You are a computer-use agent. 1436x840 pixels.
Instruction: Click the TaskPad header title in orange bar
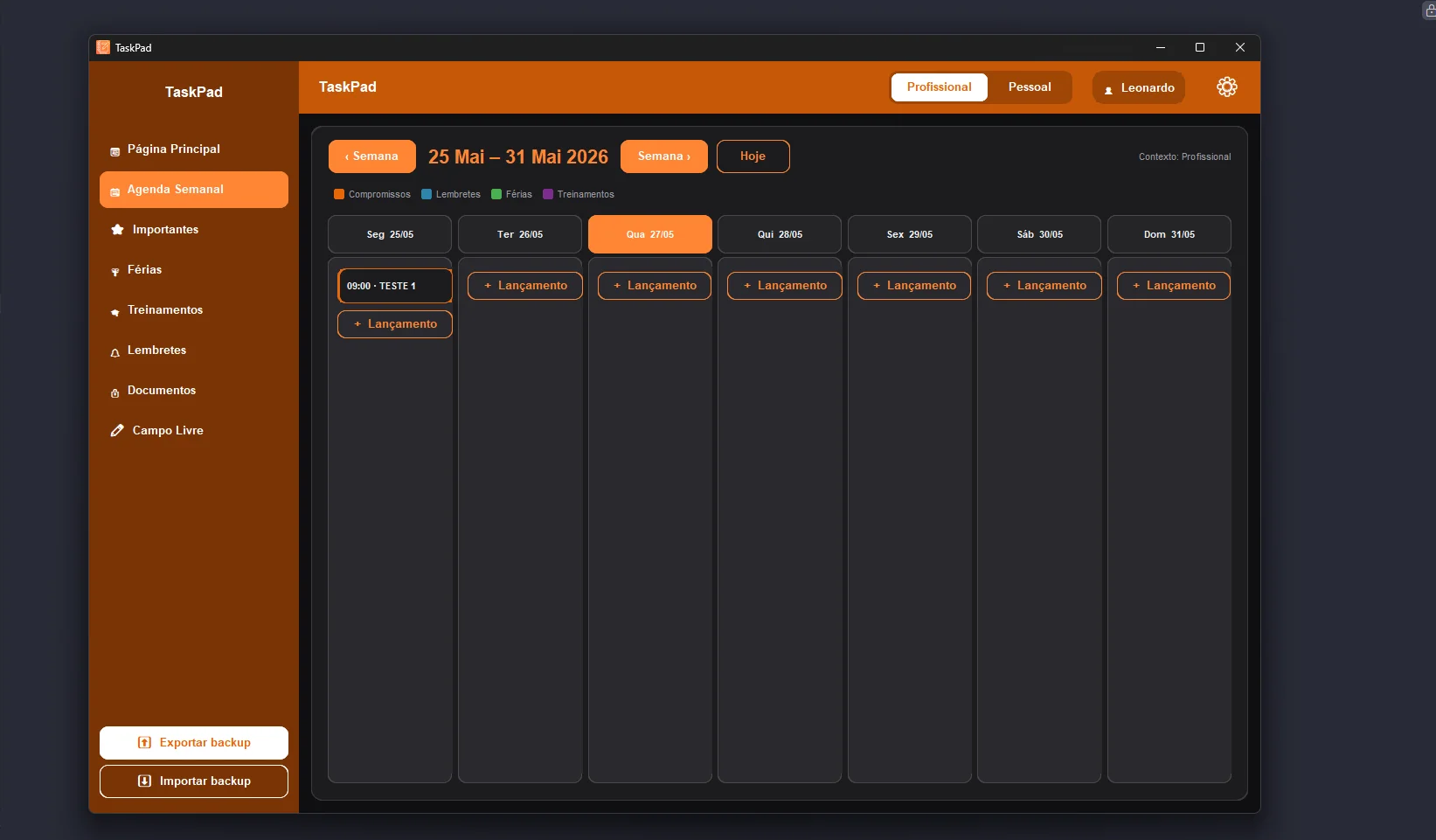pos(348,87)
